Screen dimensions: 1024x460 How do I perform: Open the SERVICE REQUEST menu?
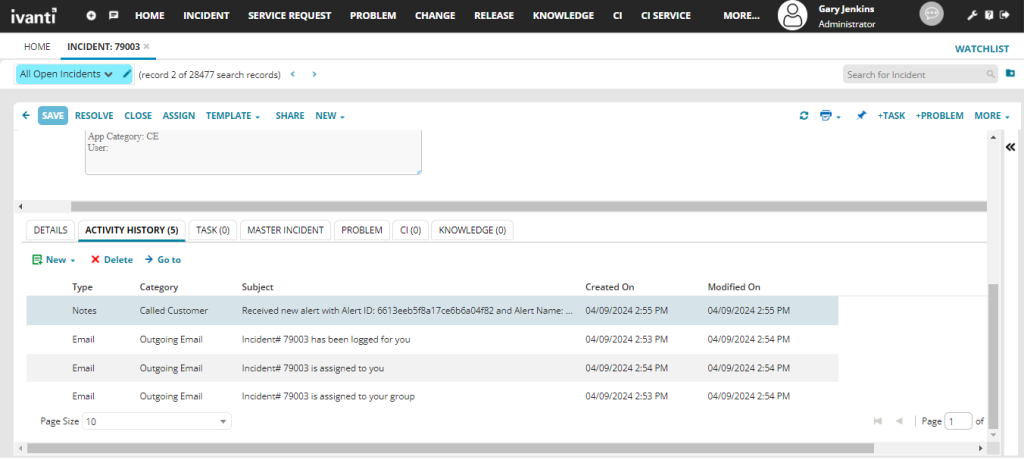pos(289,15)
